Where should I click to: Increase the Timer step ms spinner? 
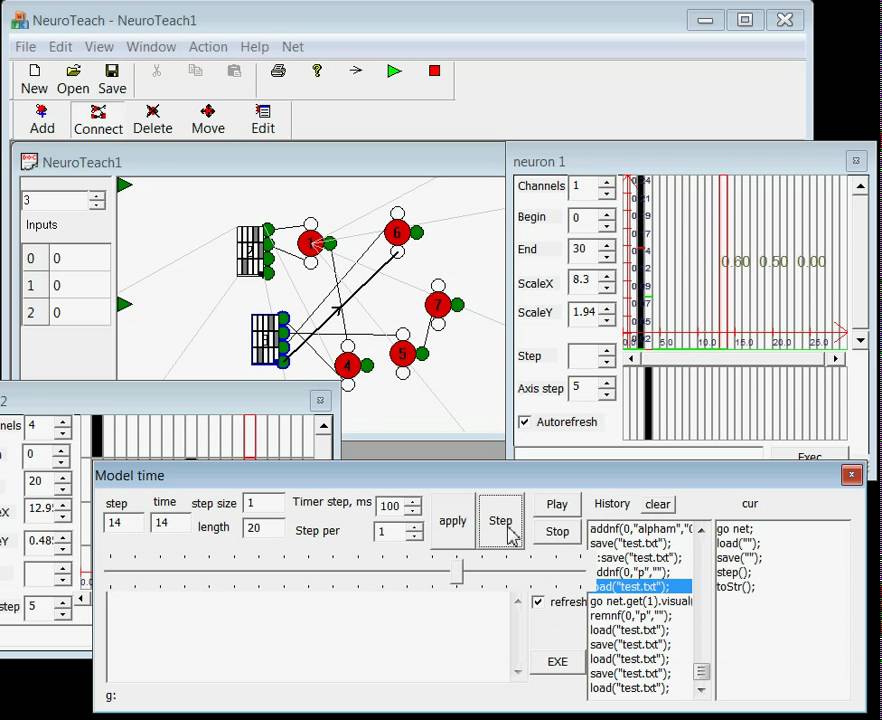[412, 502]
